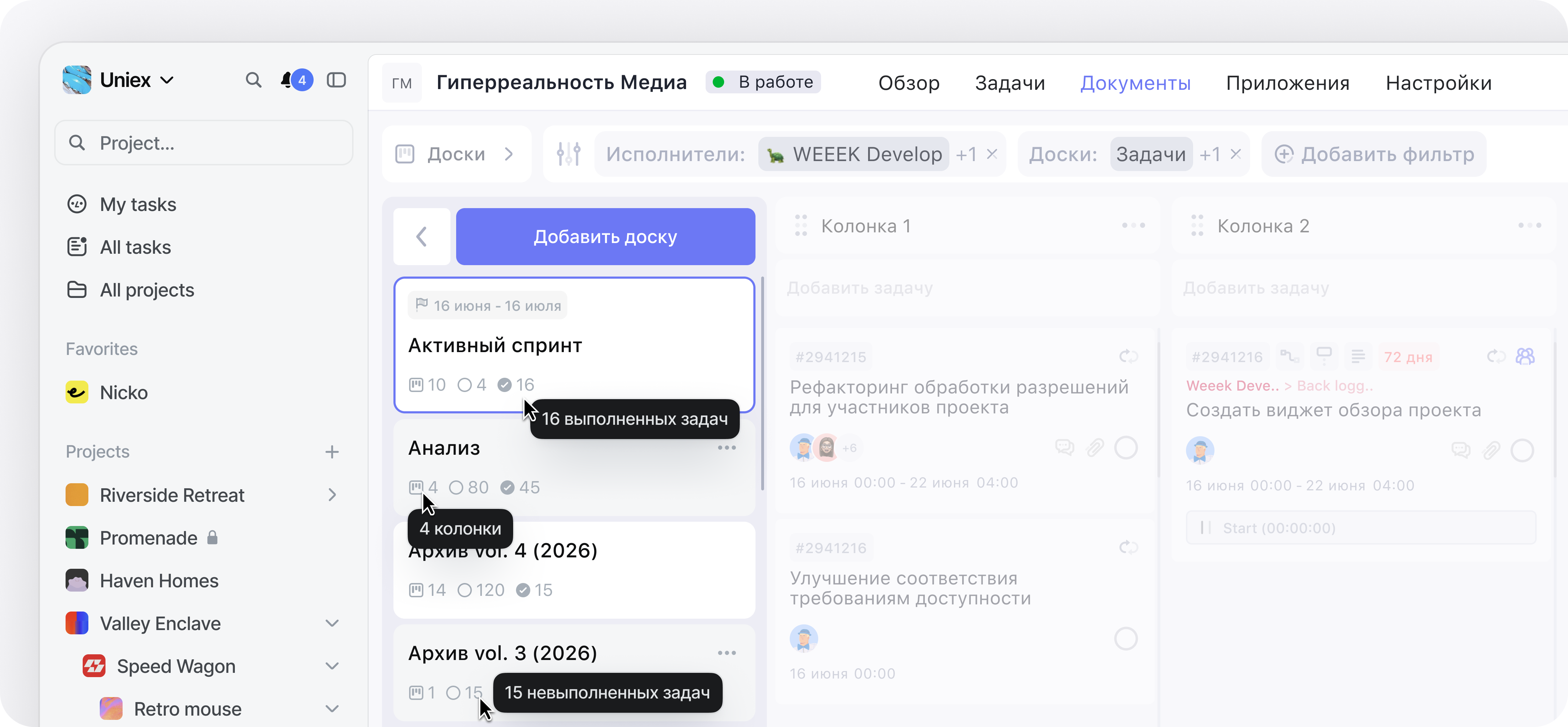Click the Добавить фильтр button
The image size is (1568, 727).
pyautogui.click(x=1374, y=154)
